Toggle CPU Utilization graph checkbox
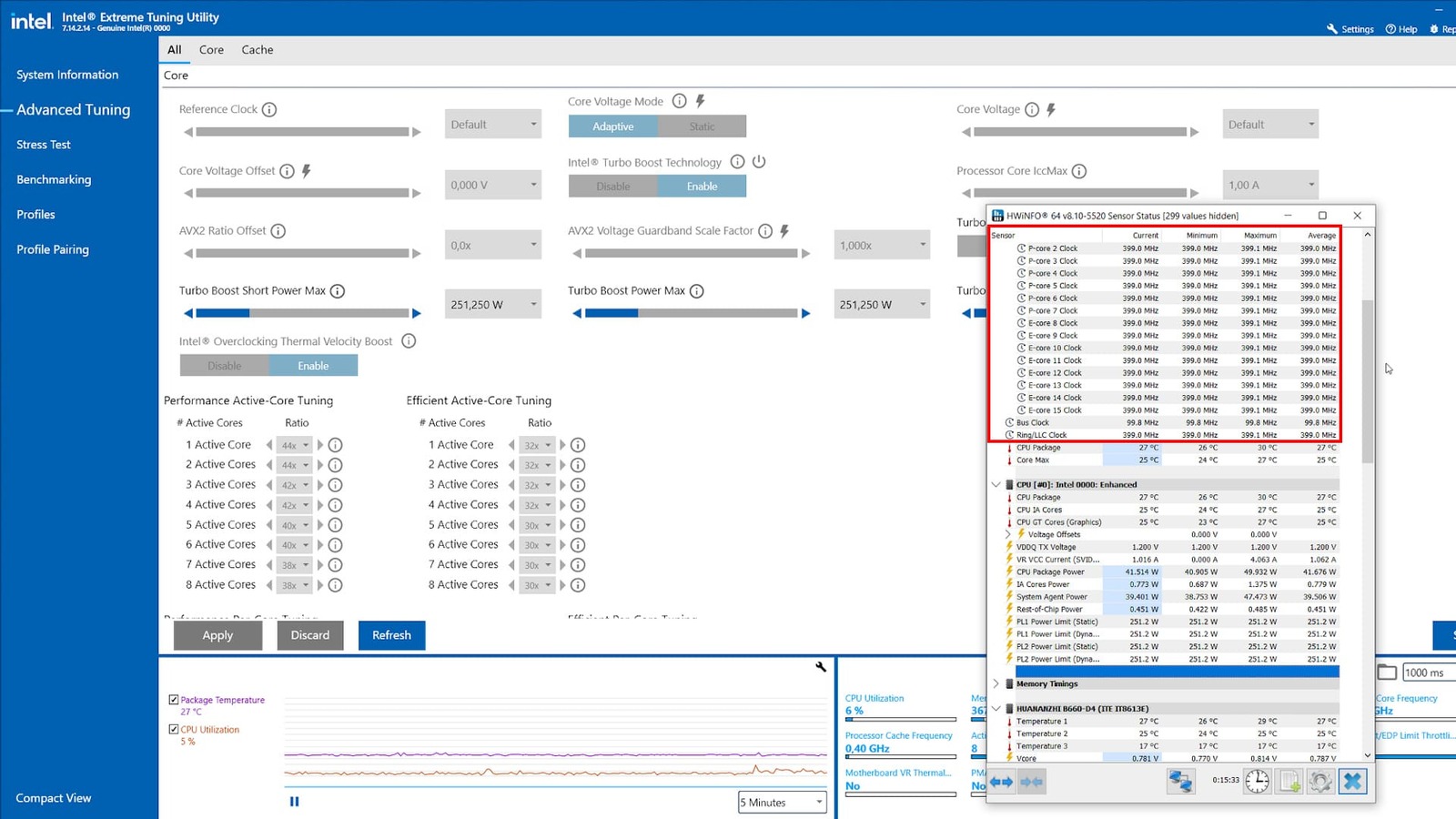Image resolution: width=1456 pixels, height=819 pixels. (174, 730)
